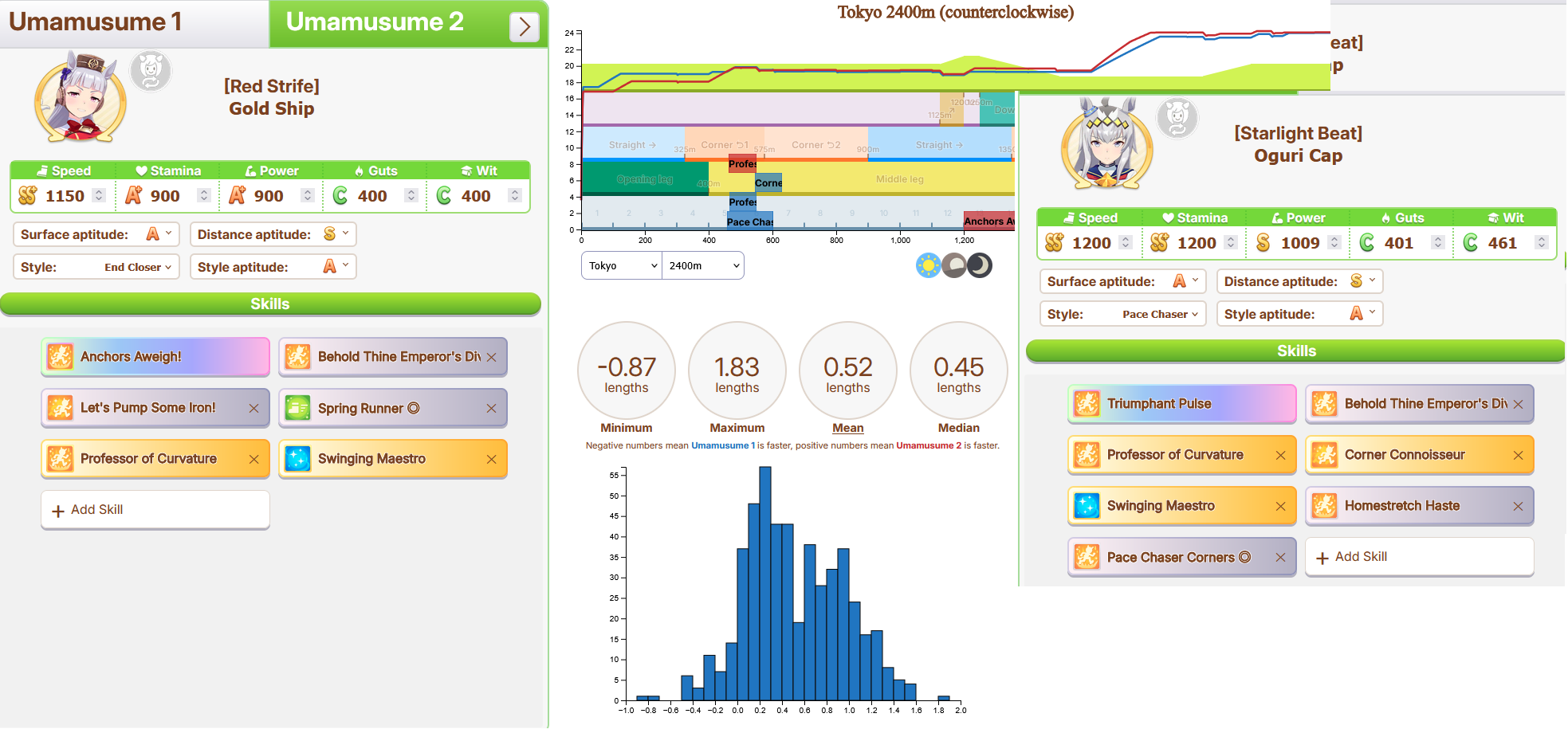Click the Pace Chaser Corners skill icon
Image resolution: width=1568 pixels, height=733 pixels.
(x=1087, y=557)
